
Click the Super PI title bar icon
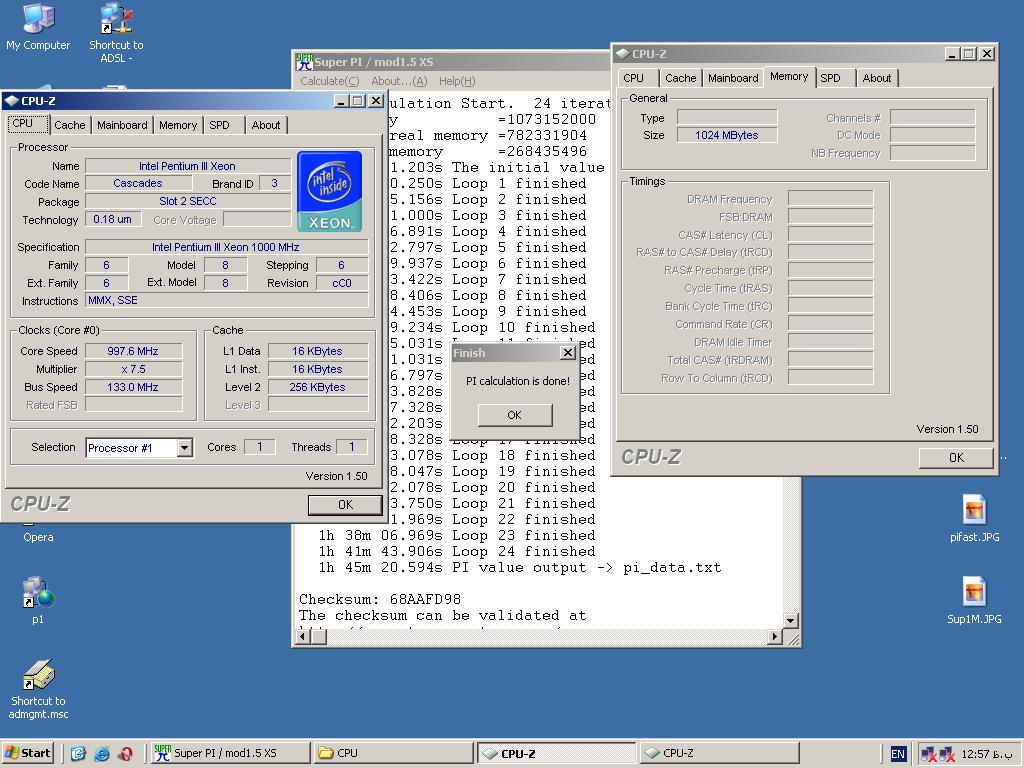pyautogui.click(x=304, y=61)
